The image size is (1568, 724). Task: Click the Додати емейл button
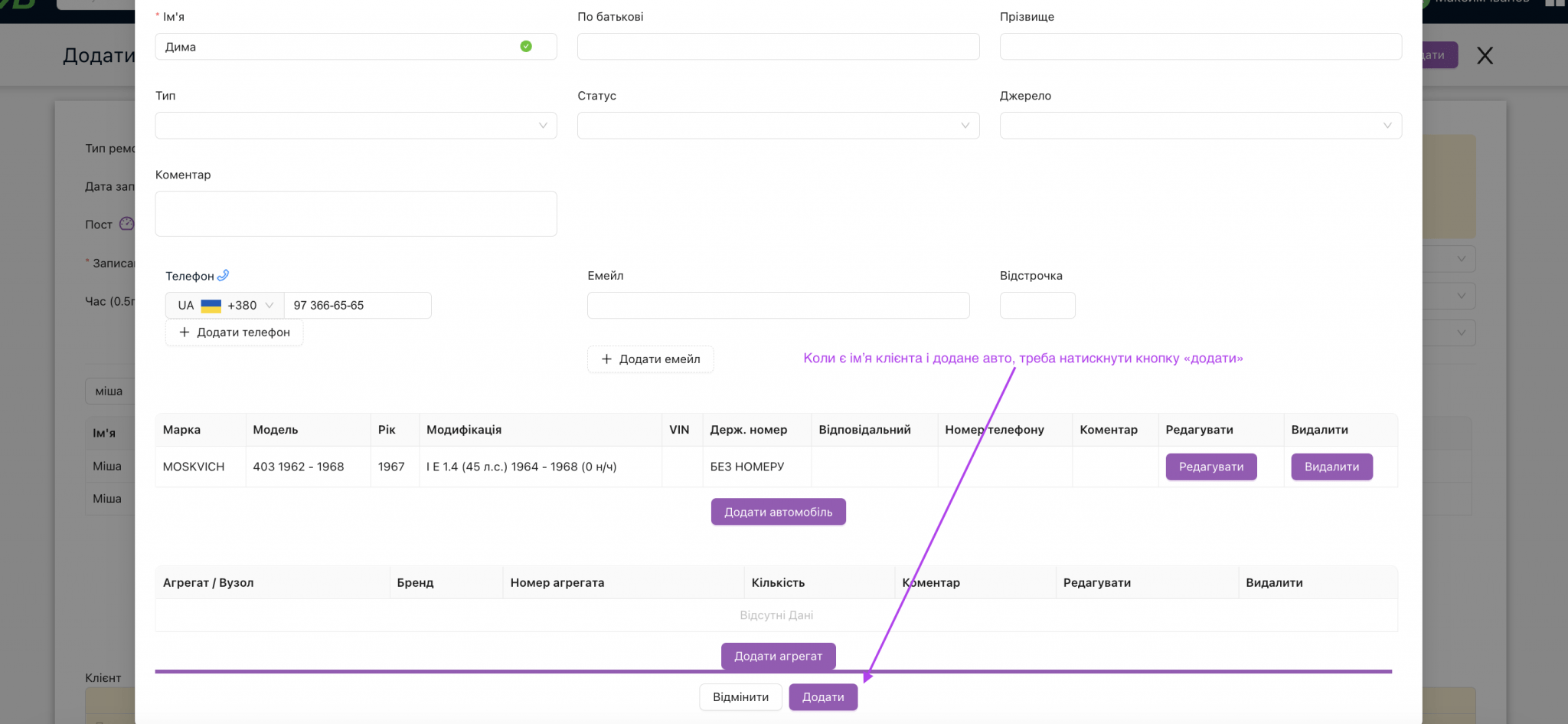(651, 359)
